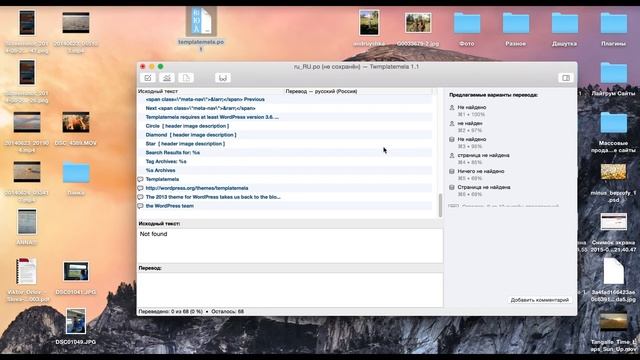
Task: Select 'Templatemela requires at least WordPress version' row
Action: click(284, 117)
